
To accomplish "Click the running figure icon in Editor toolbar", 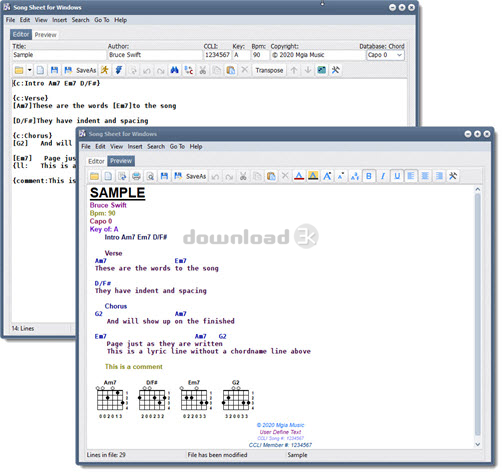I will coord(105,70).
